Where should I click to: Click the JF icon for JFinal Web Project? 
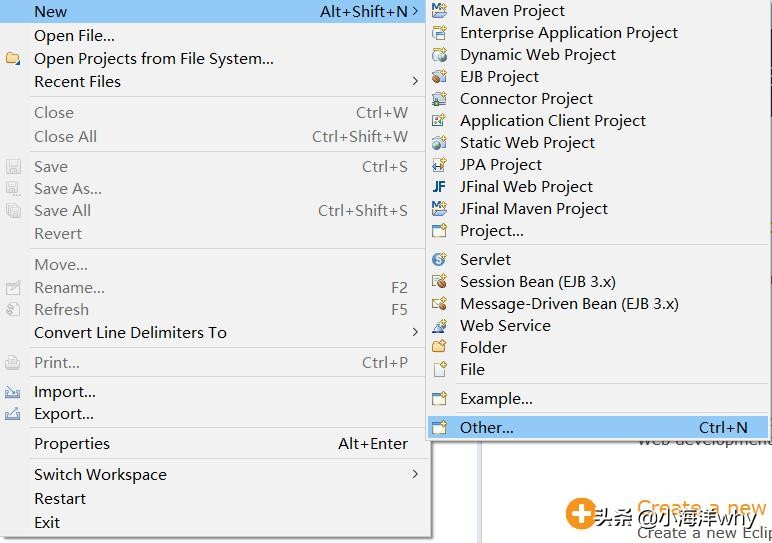439,187
